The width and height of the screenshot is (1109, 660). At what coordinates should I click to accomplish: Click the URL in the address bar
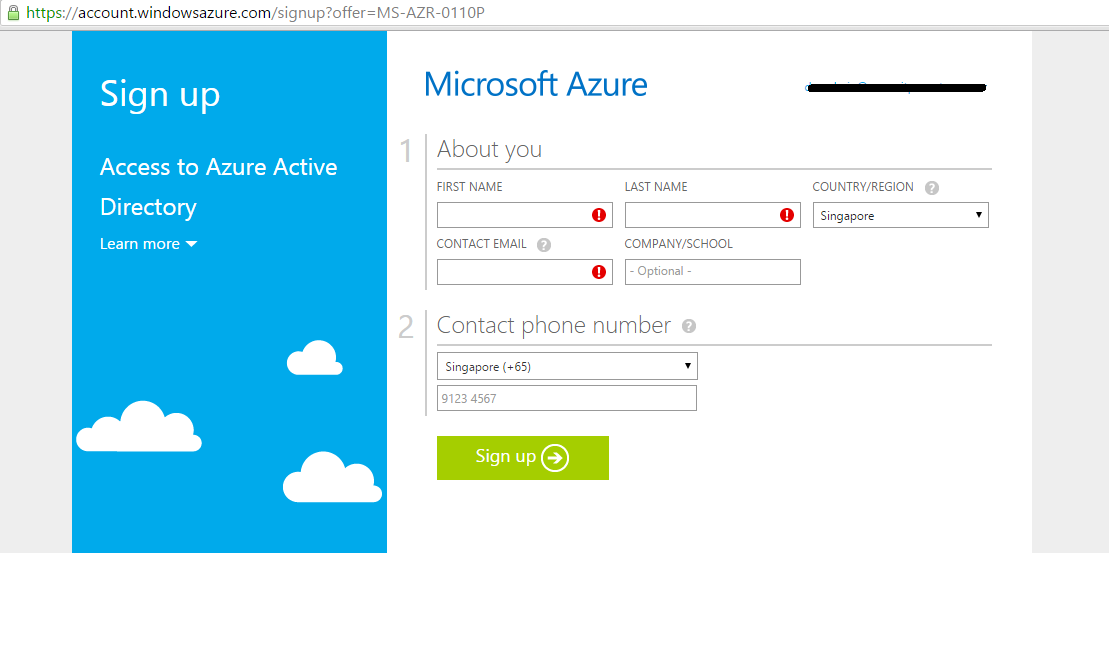click(255, 13)
